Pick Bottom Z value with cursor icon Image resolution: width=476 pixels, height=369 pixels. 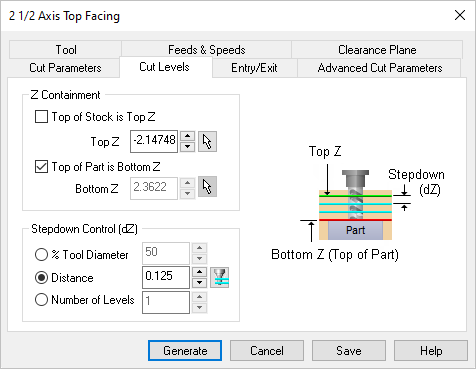tap(207, 186)
